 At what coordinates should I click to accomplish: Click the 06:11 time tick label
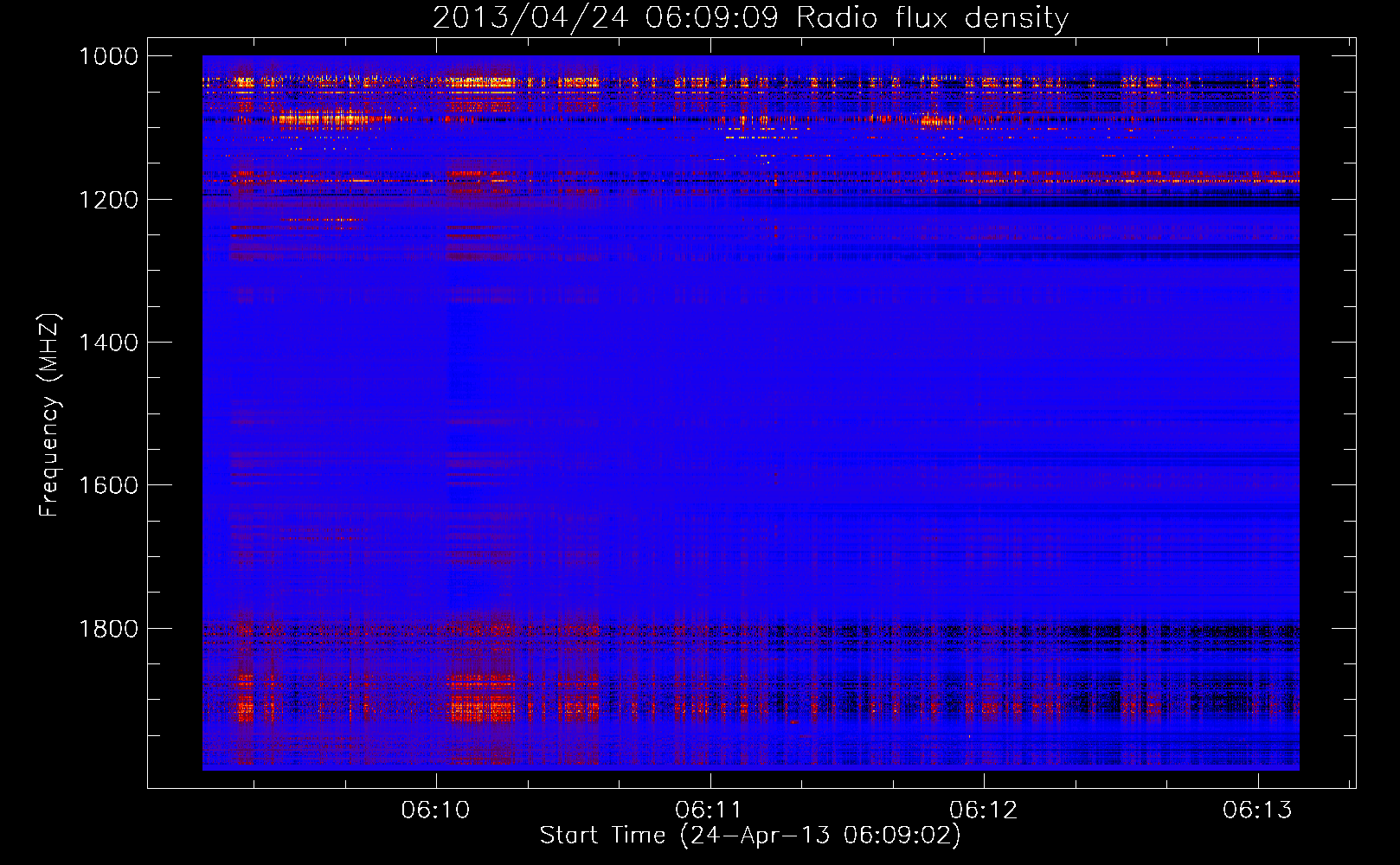point(710,810)
